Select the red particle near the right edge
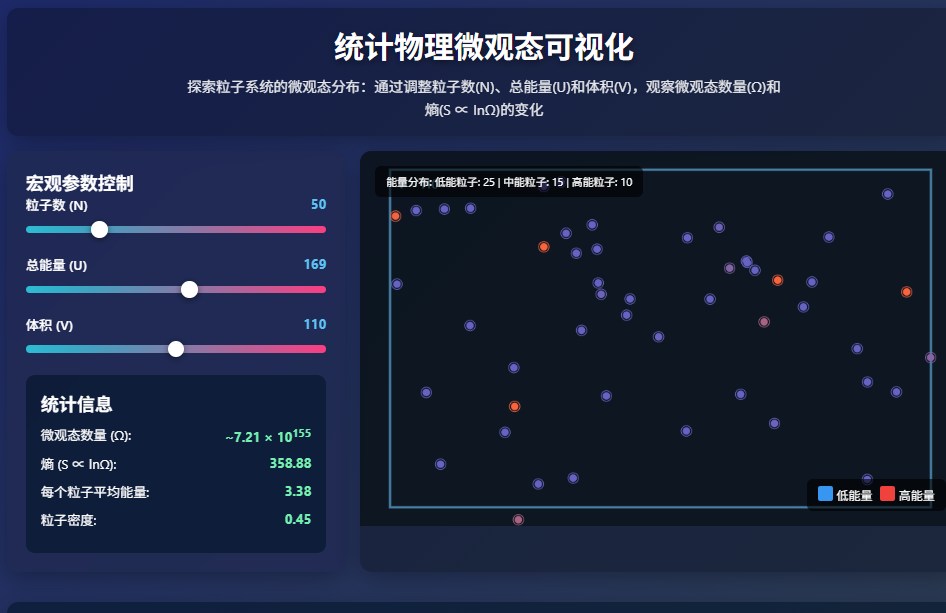Screen dimensions: 946x613 point(906,292)
